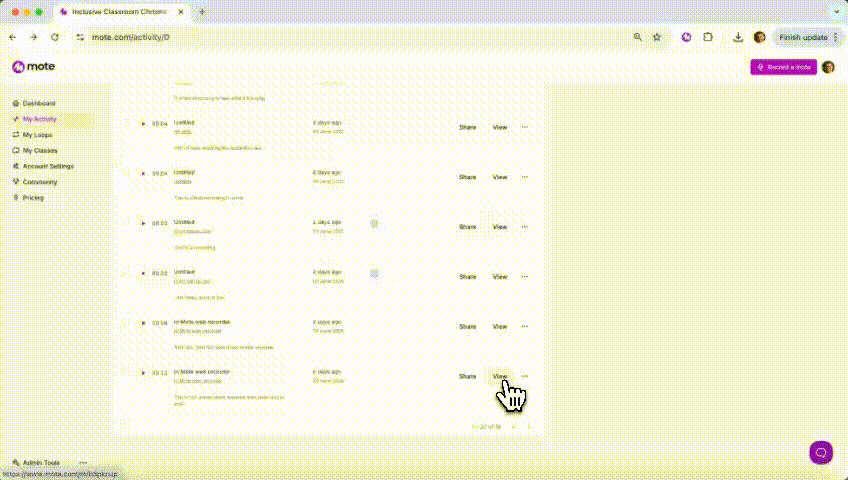This screenshot has width=848, height=480.
Task: Open the site information icon beside URL
Action: click(80, 37)
